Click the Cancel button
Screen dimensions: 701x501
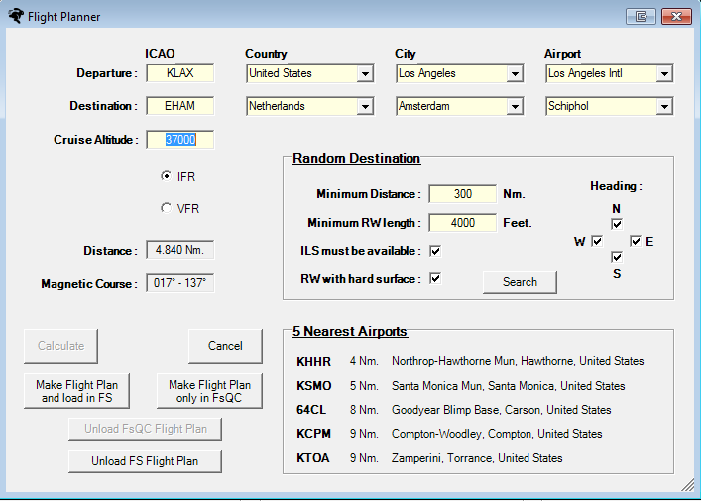coord(225,346)
